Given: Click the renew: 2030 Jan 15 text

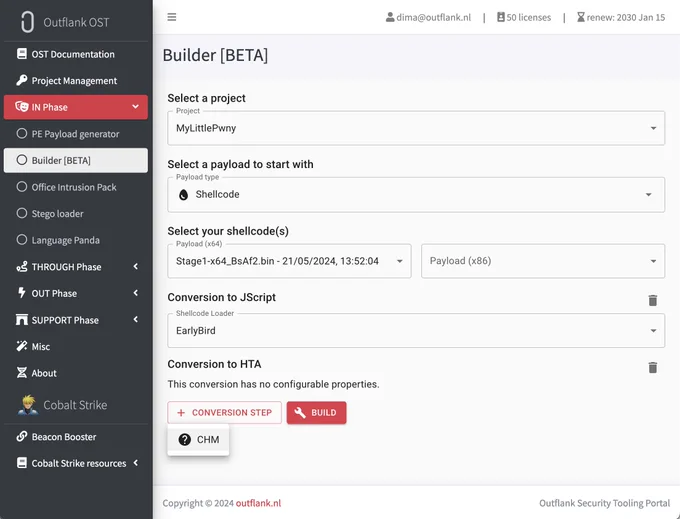Looking at the screenshot, I should (x=626, y=17).
